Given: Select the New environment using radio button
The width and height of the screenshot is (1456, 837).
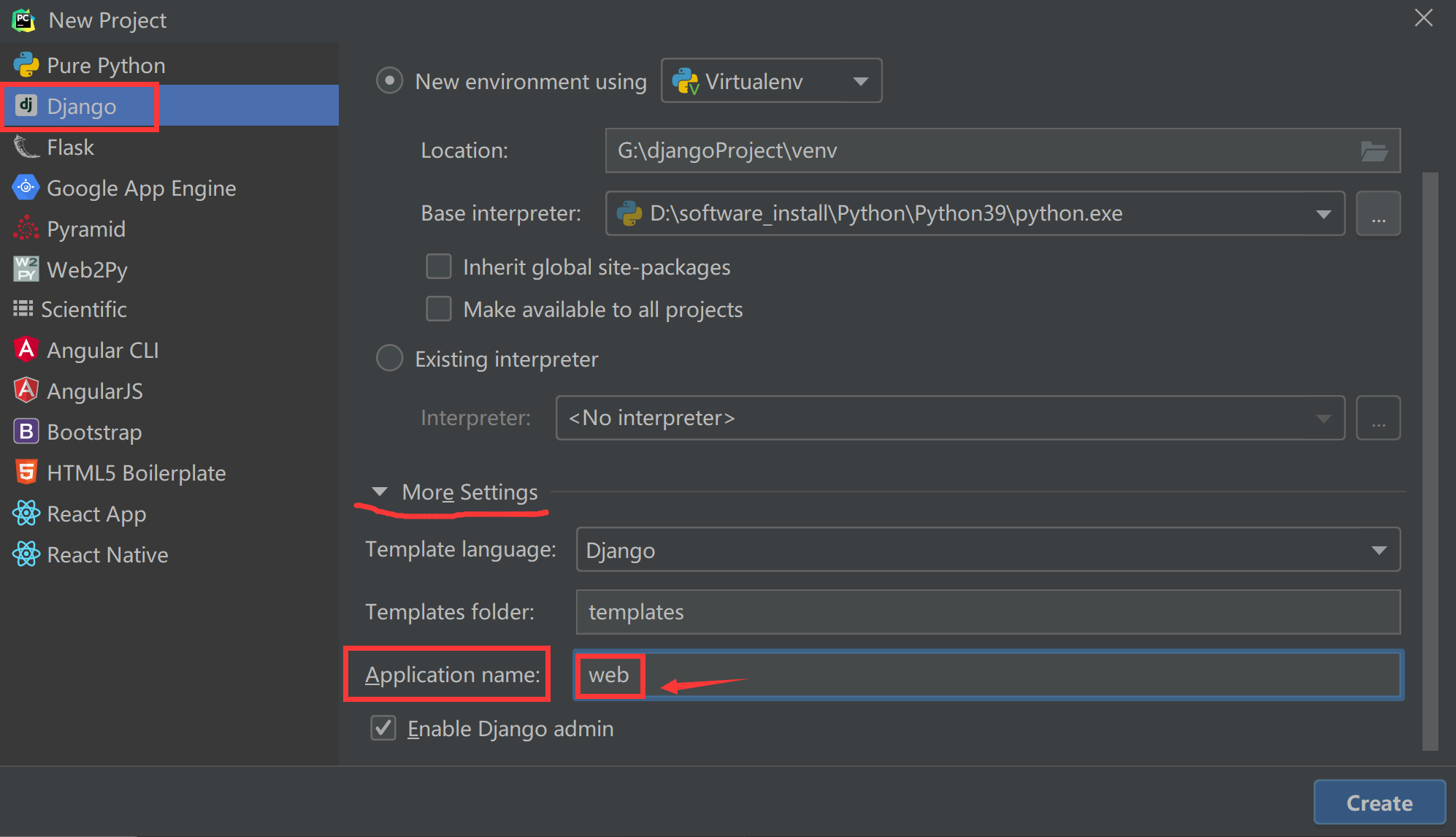Looking at the screenshot, I should 389,80.
